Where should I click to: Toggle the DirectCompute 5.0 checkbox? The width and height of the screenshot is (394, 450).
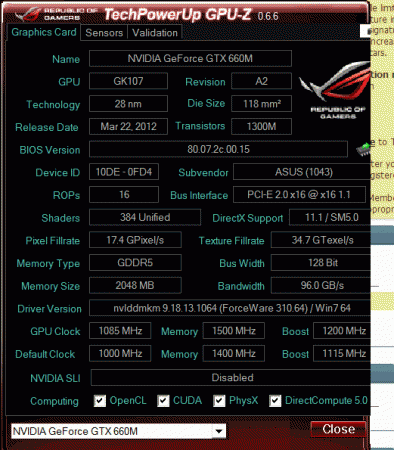click(x=275, y=400)
